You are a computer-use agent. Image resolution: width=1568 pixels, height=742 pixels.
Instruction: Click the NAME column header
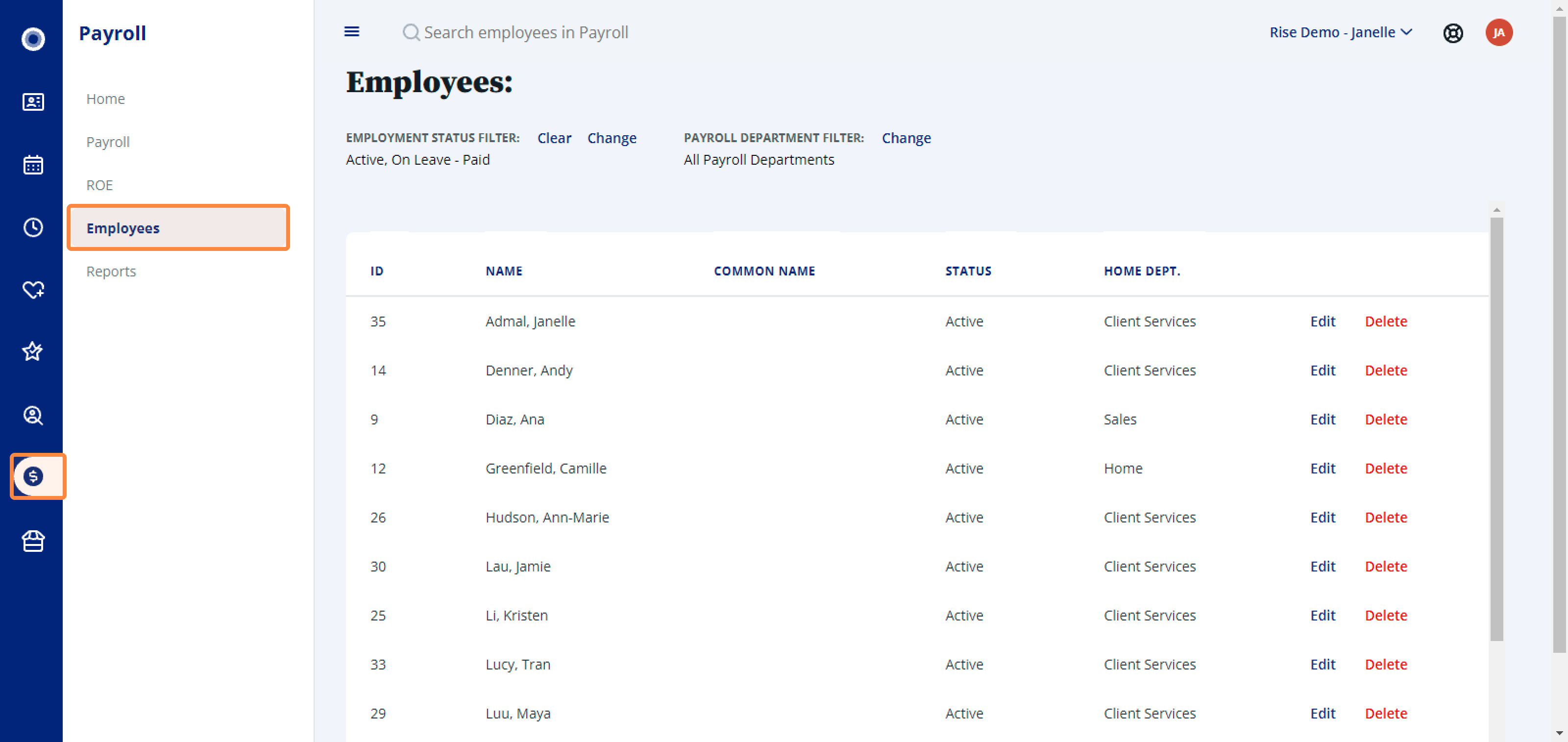point(503,271)
